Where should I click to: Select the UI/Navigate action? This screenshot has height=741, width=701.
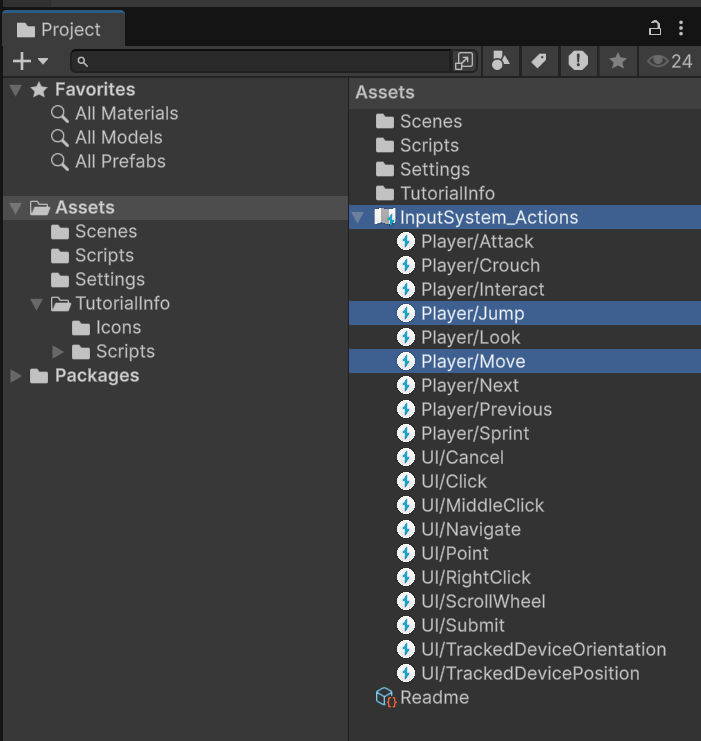(x=470, y=529)
